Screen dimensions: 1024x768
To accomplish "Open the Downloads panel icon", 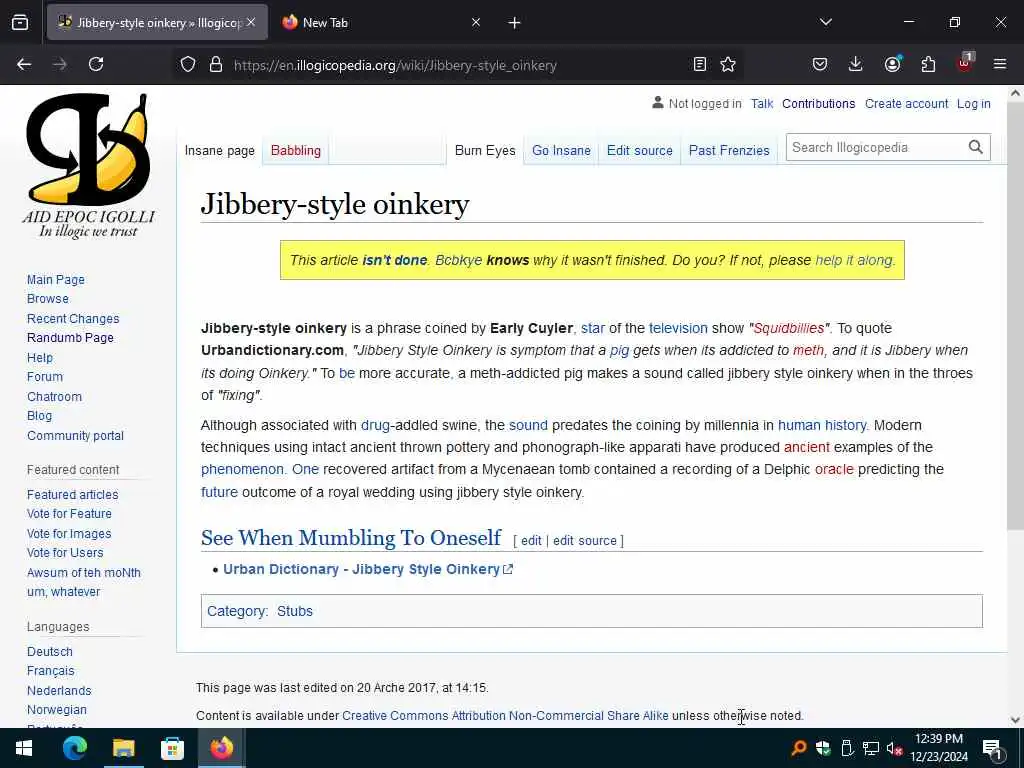I will [856, 64].
